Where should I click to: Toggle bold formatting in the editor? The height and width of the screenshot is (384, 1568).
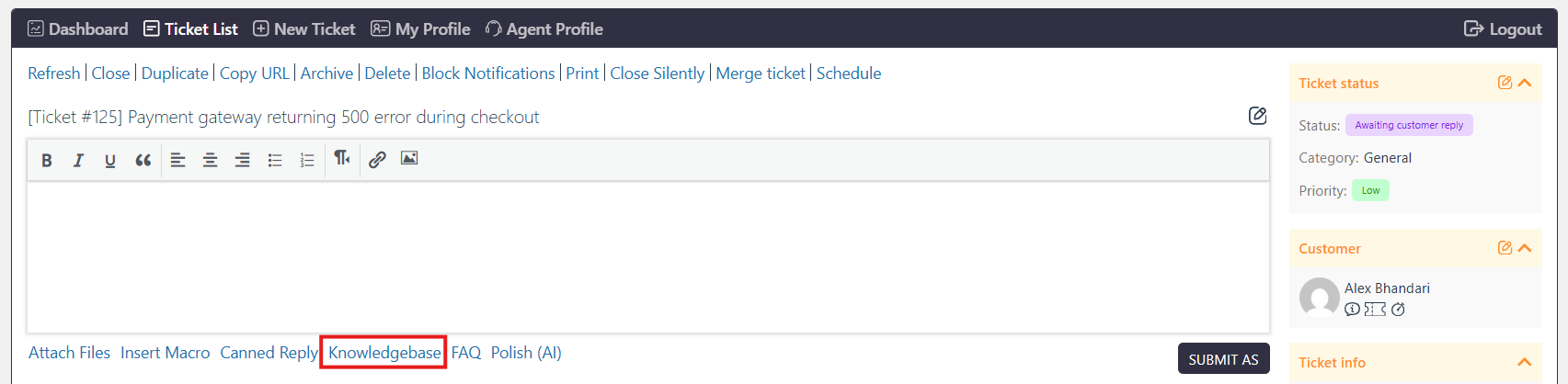click(x=47, y=160)
